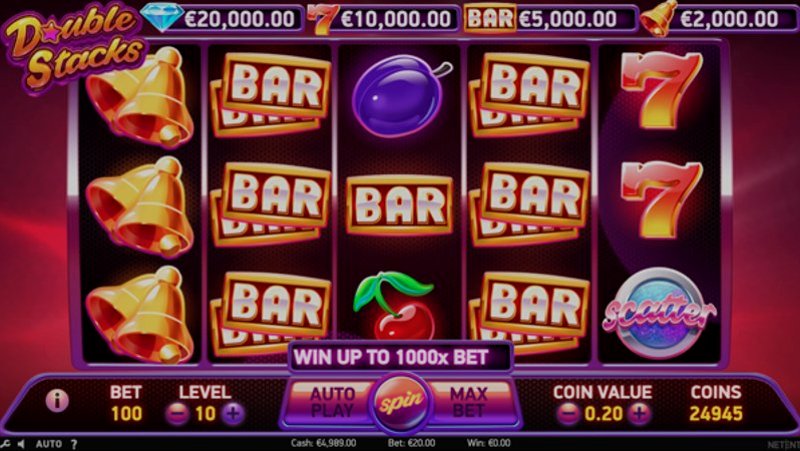Image resolution: width=800 pixels, height=451 pixels.
Task: Click the diamond jackpot icon at top
Action: coord(162,16)
